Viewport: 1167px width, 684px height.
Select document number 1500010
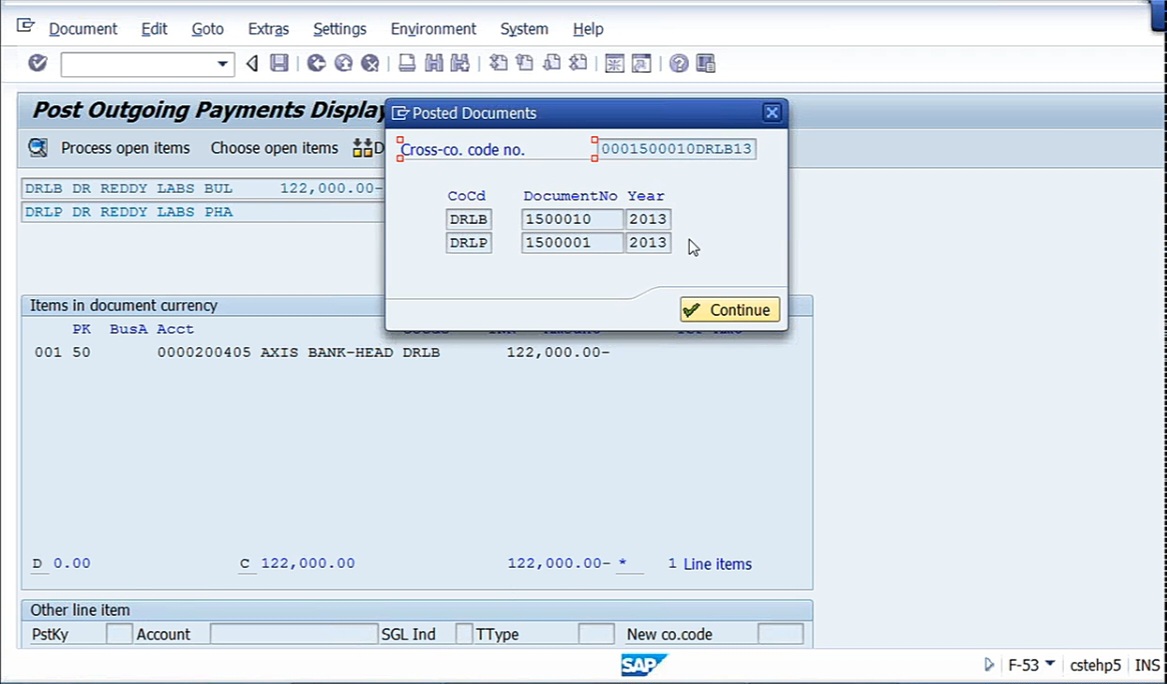point(572,219)
